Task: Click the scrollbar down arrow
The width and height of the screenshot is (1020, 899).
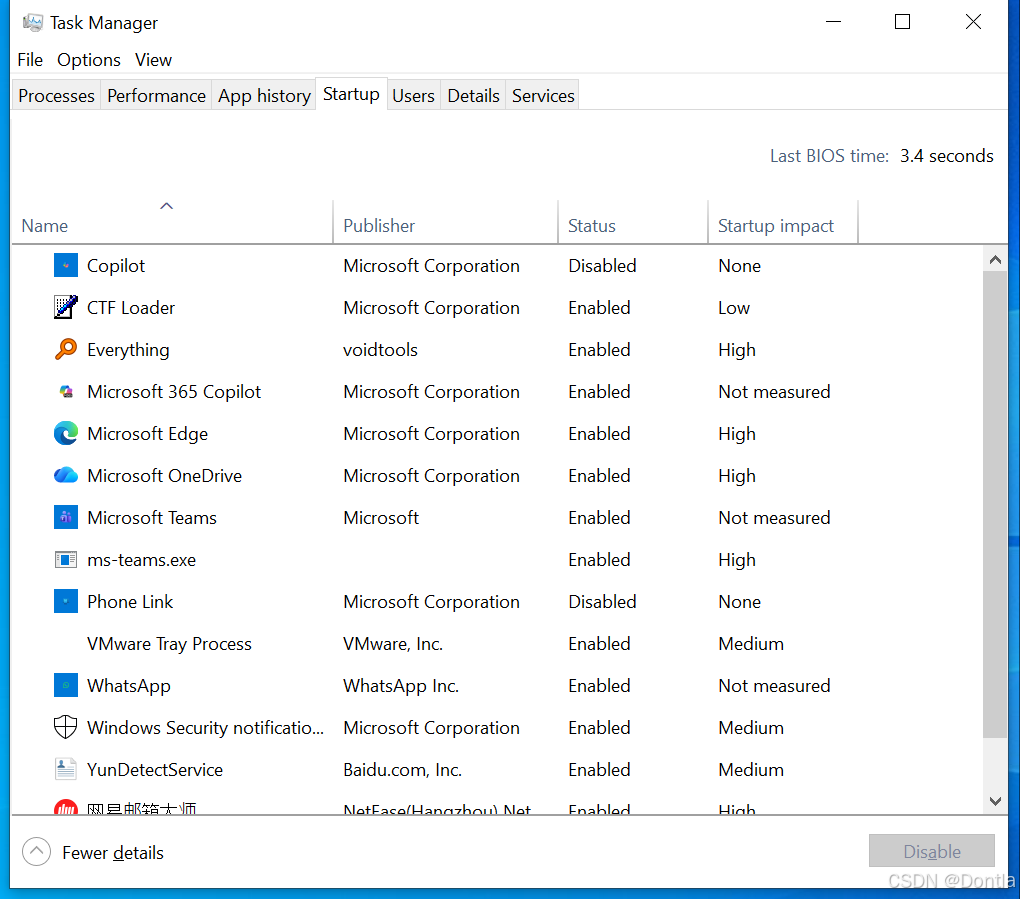Action: click(995, 801)
